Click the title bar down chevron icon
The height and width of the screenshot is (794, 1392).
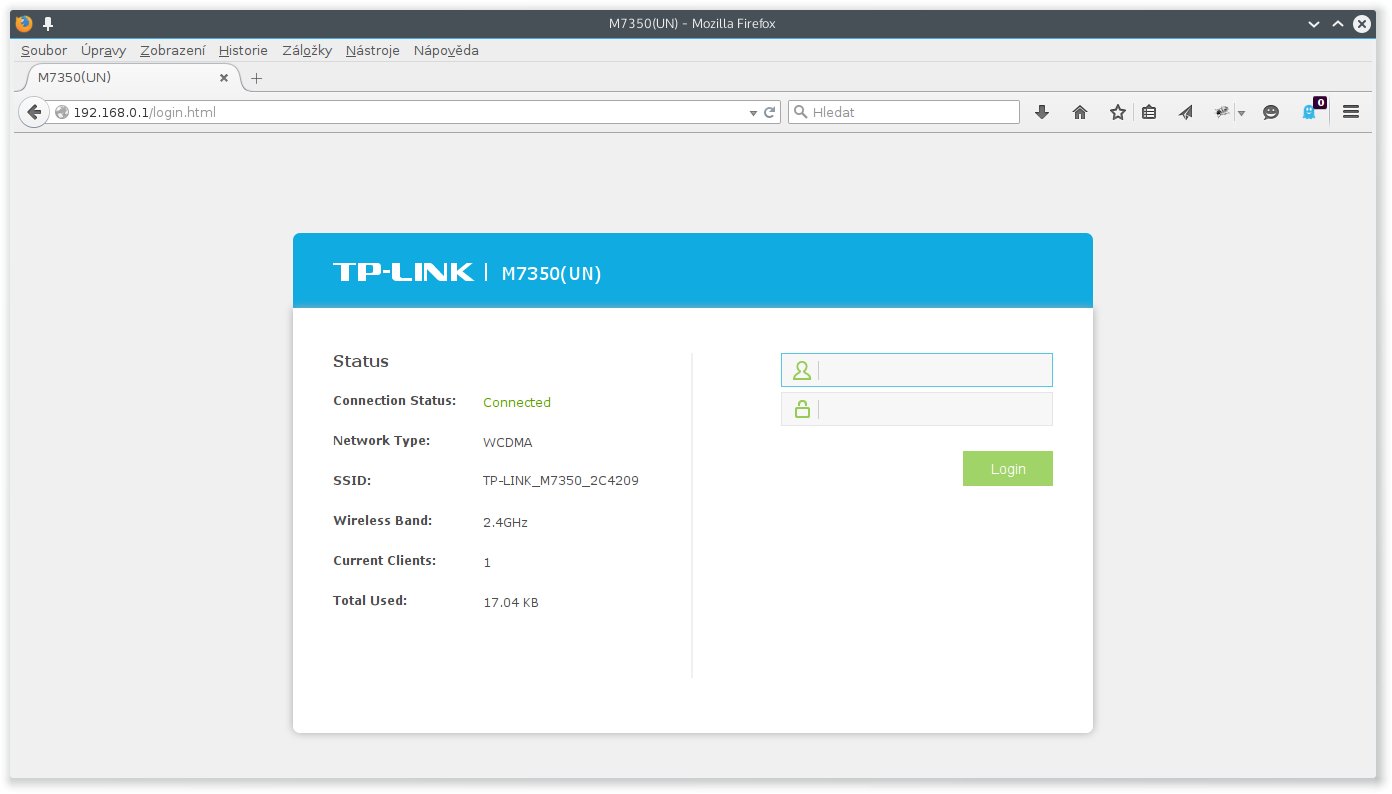1315,24
